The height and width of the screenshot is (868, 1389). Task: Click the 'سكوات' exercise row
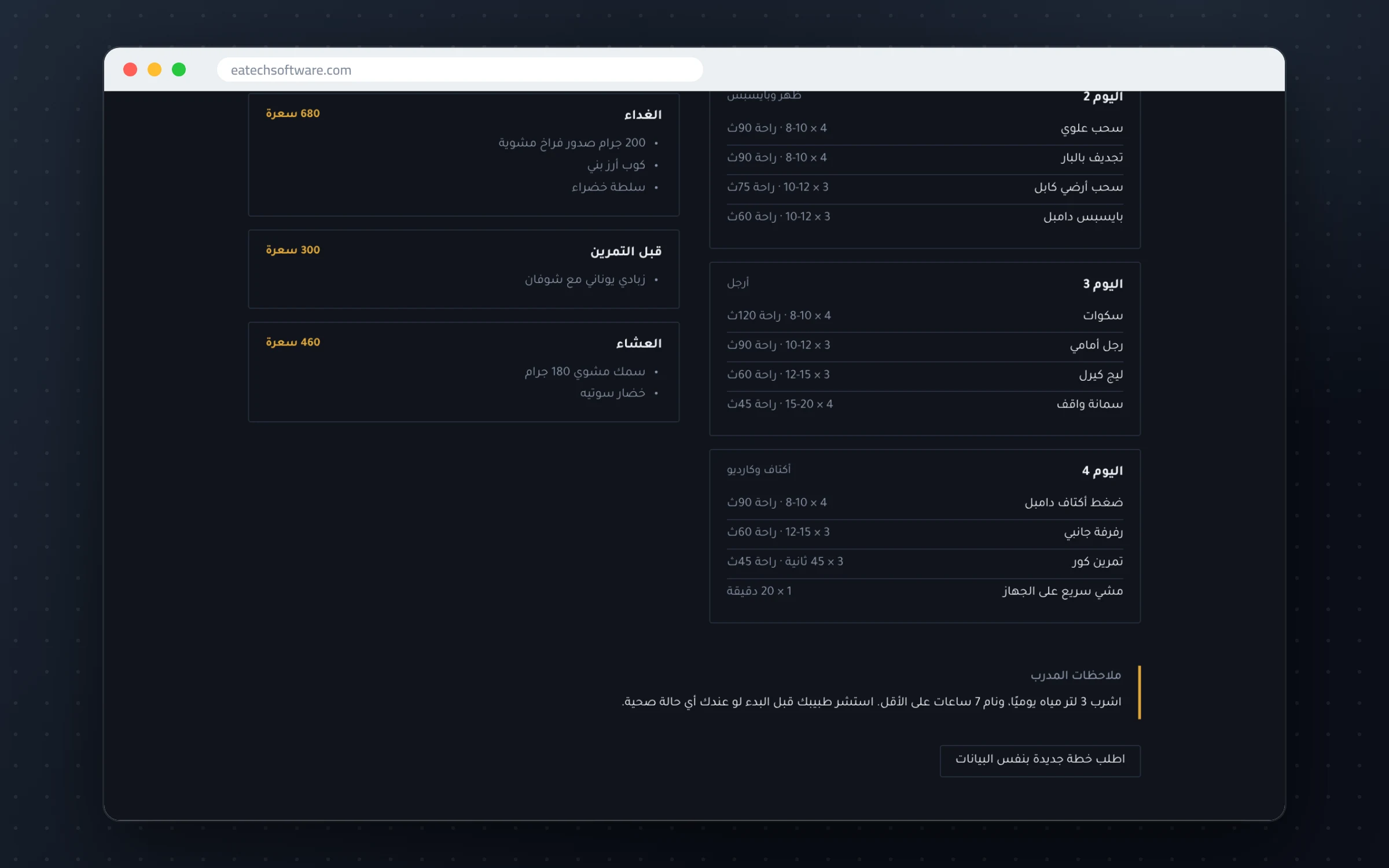coord(925,316)
